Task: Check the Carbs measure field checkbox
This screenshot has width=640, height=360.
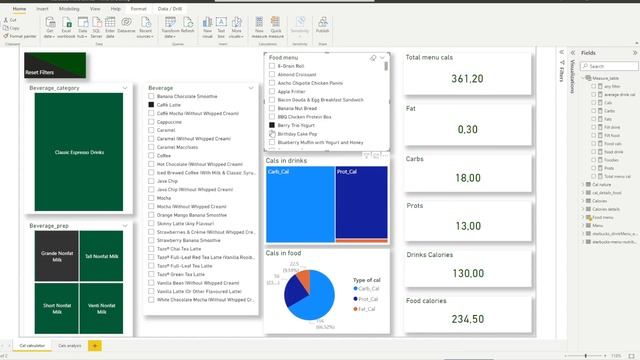Action: (x=593, y=111)
